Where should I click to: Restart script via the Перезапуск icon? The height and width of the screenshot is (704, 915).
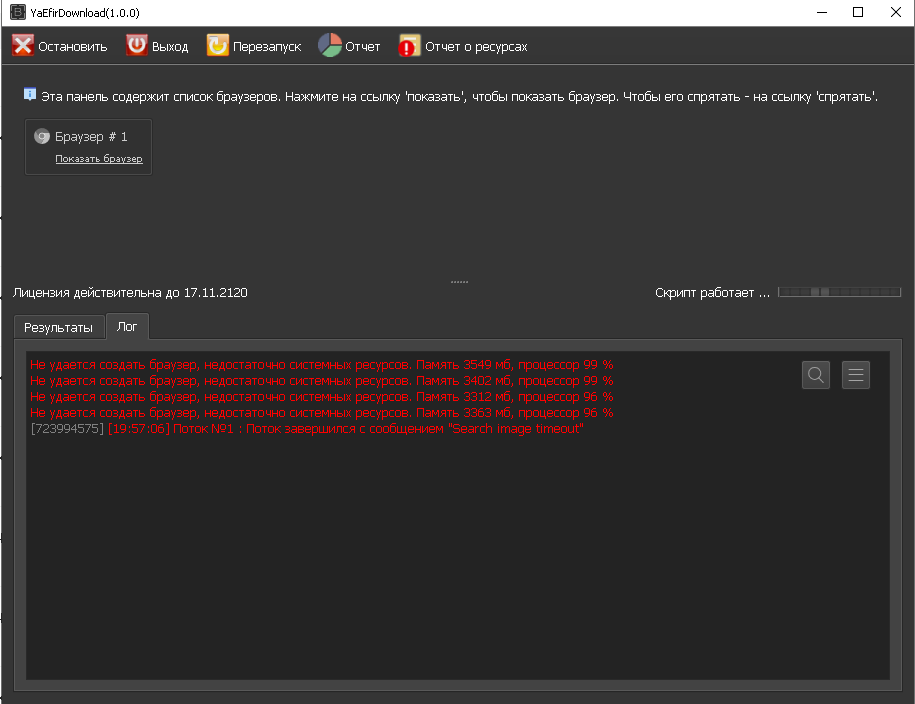point(217,46)
